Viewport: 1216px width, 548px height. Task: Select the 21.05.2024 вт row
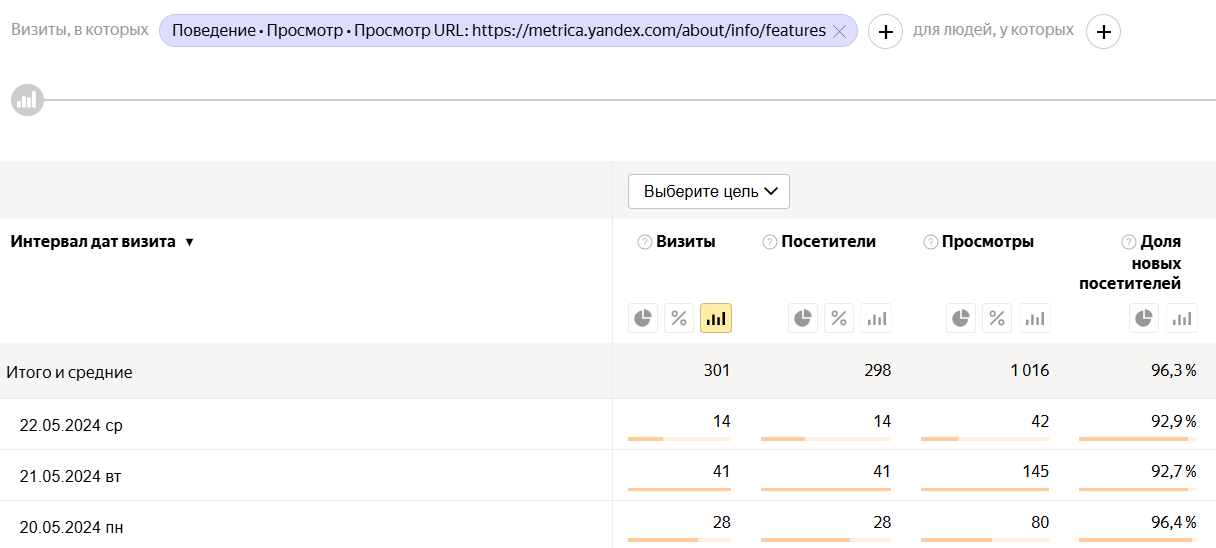[x=70, y=476]
